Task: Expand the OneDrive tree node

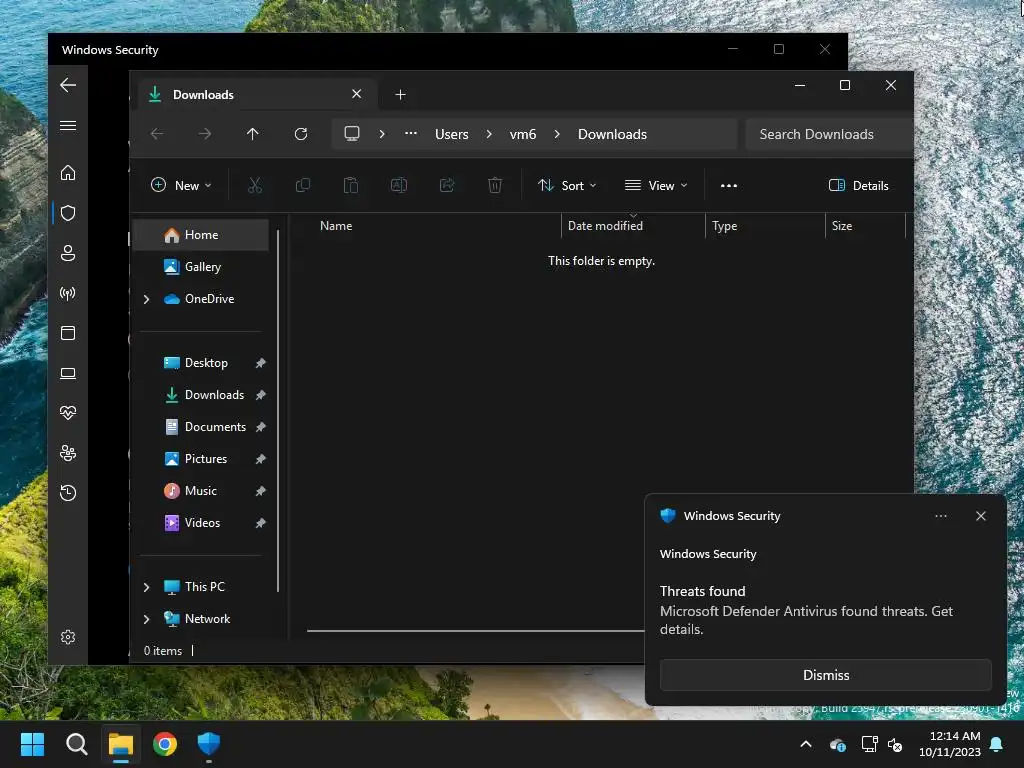Action: pos(146,299)
